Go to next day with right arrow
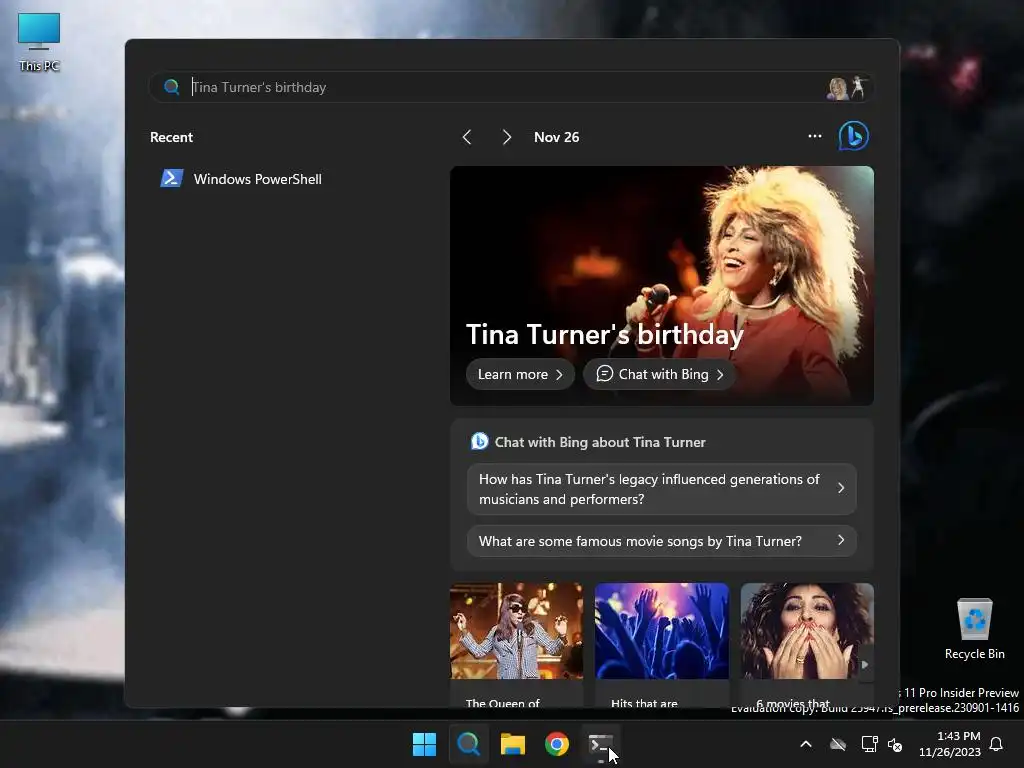 [x=506, y=137]
